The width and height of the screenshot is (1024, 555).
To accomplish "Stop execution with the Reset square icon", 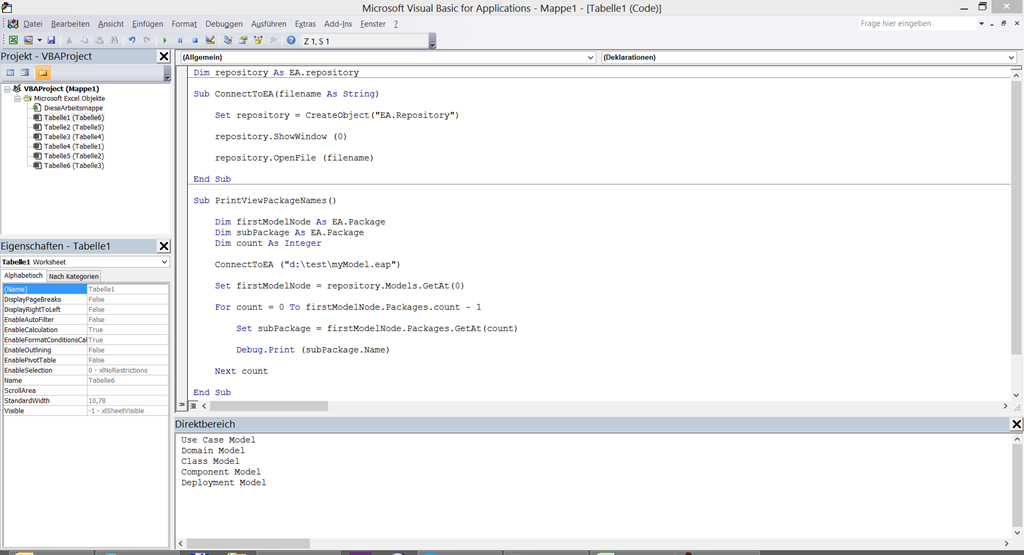I will (195, 40).
